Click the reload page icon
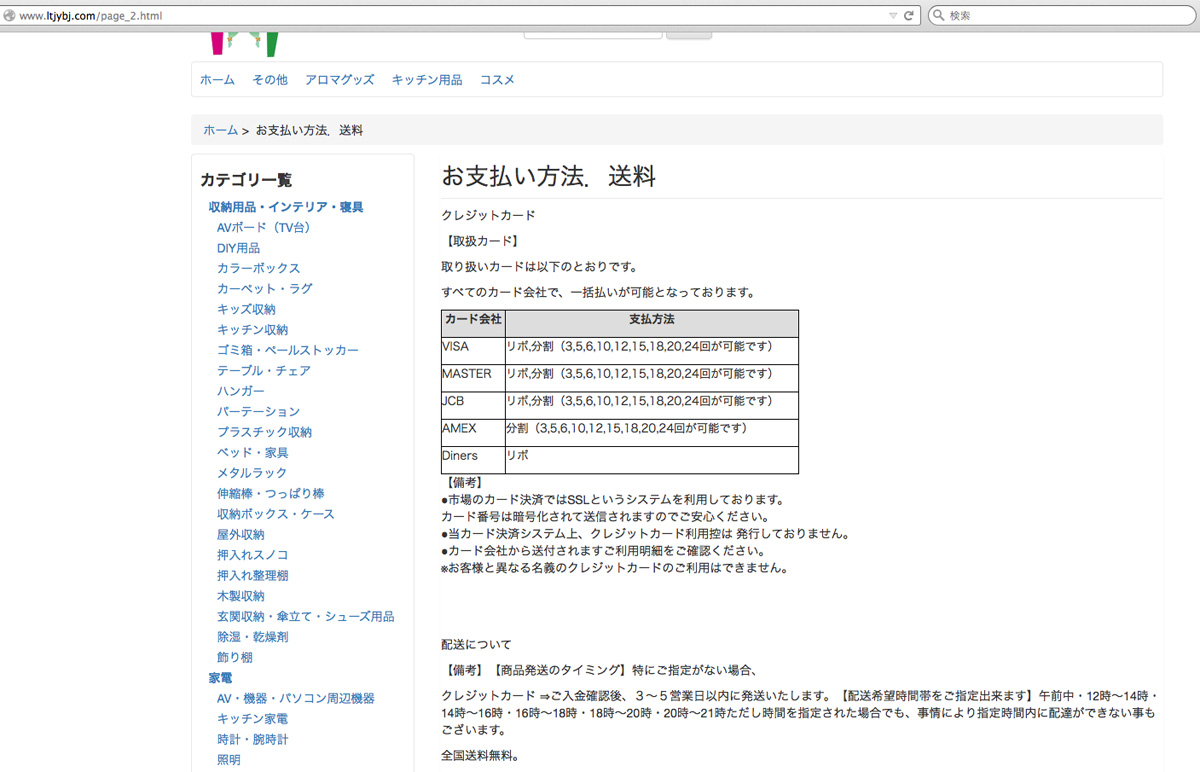The height and width of the screenshot is (772, 1200). coord(909,16)
